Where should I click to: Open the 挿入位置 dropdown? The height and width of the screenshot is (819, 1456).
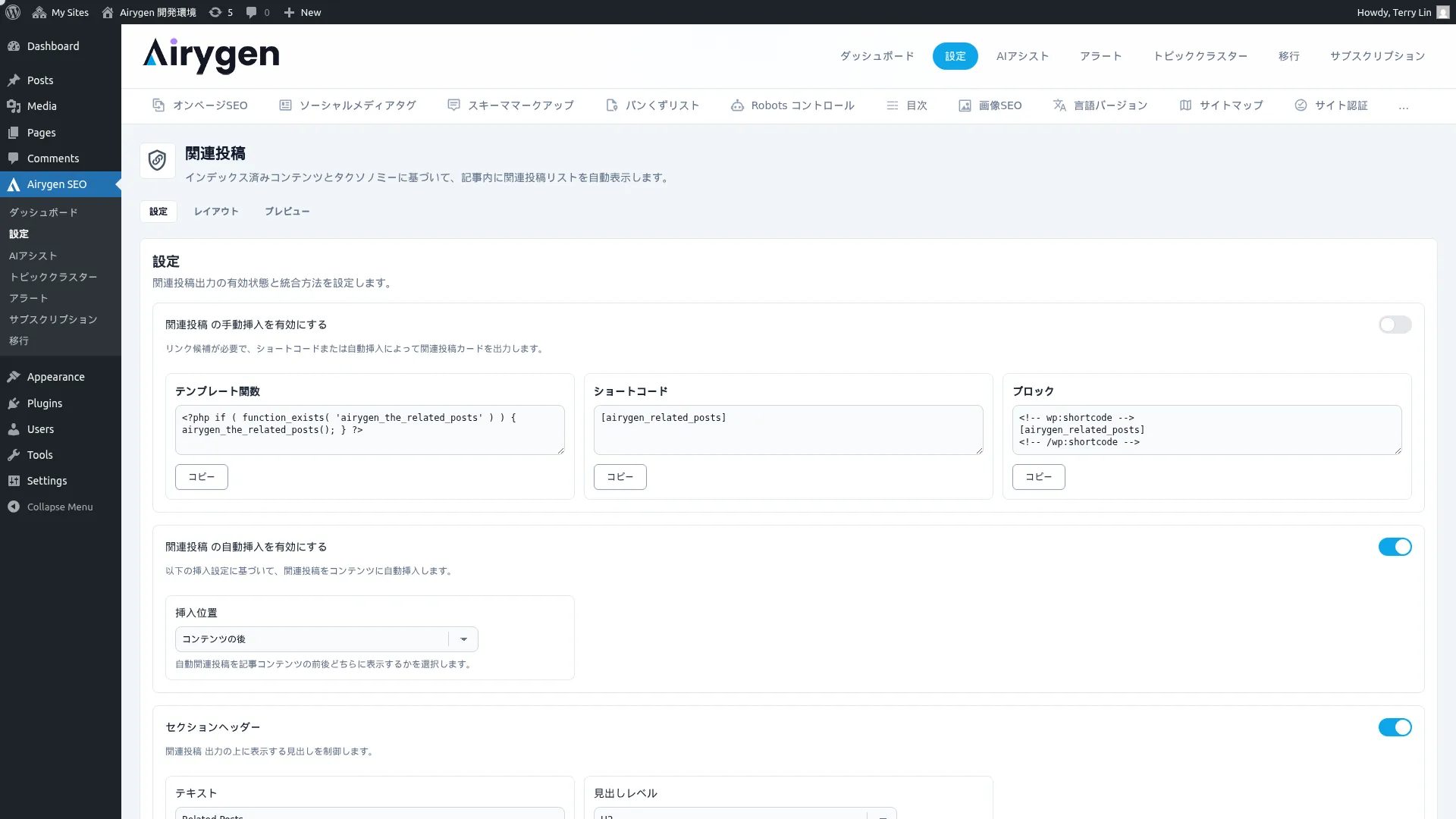326,639
